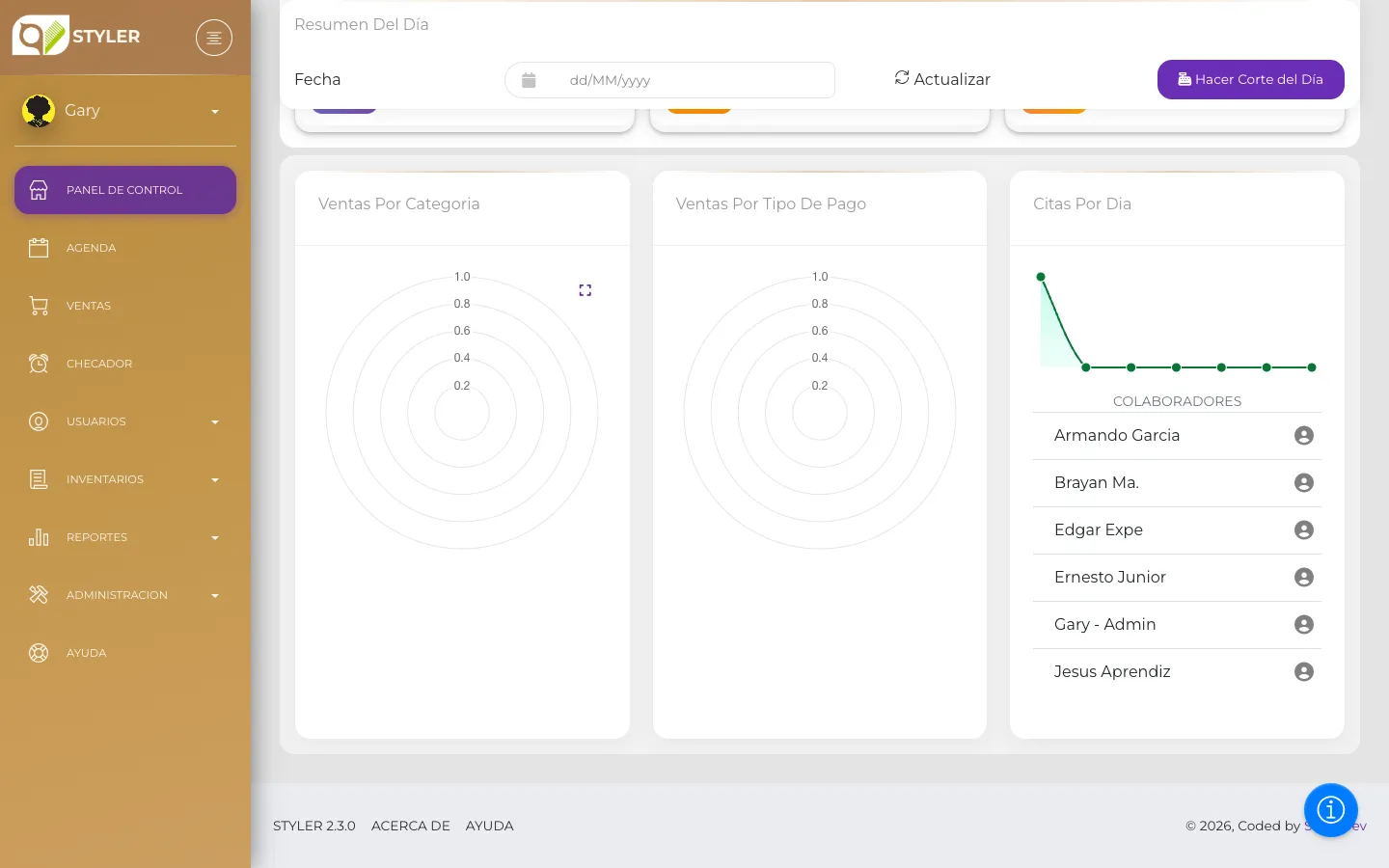Click the Resumen Del Día heading
The width and height of the screenshot is (1389, 868).
tap(362, 24)
